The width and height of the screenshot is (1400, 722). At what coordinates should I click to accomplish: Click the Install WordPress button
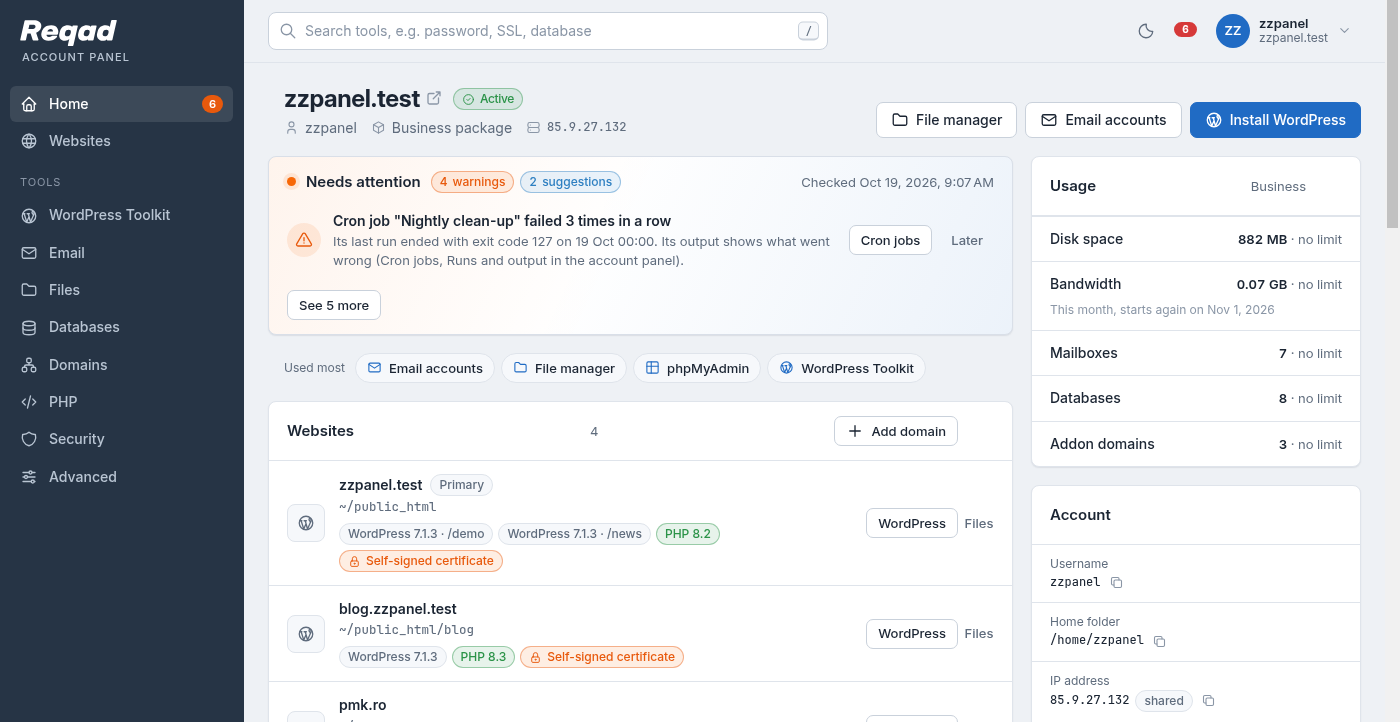[1275, 120]
